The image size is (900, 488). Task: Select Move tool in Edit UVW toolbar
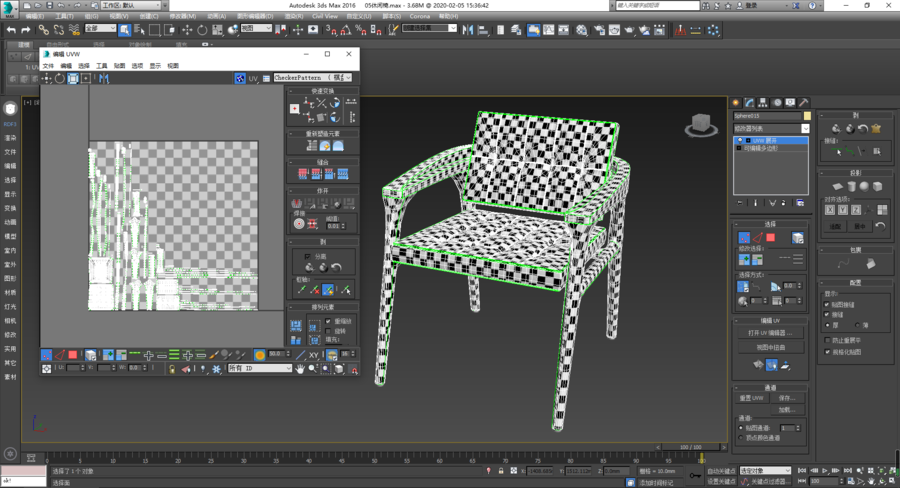[46, 78]
